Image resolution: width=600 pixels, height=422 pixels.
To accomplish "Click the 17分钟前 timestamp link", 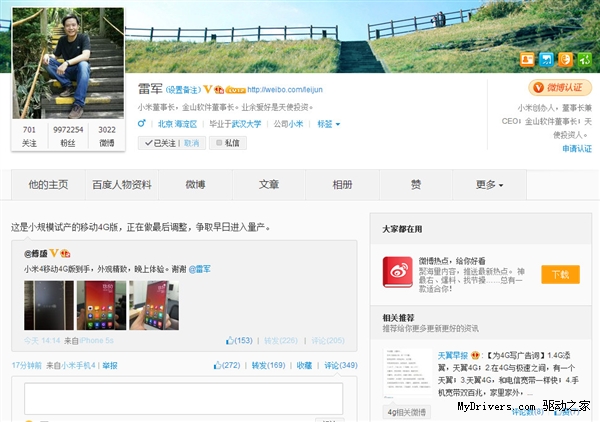I will pos(26,366).
